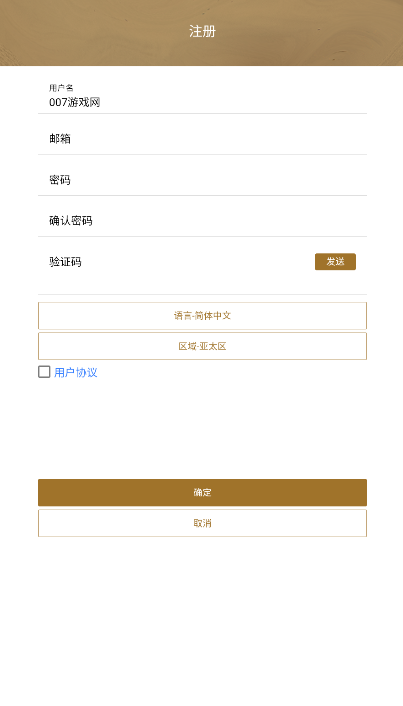
Task: Click the wooden header banner right of 注册
Action: tap(311, 32)
